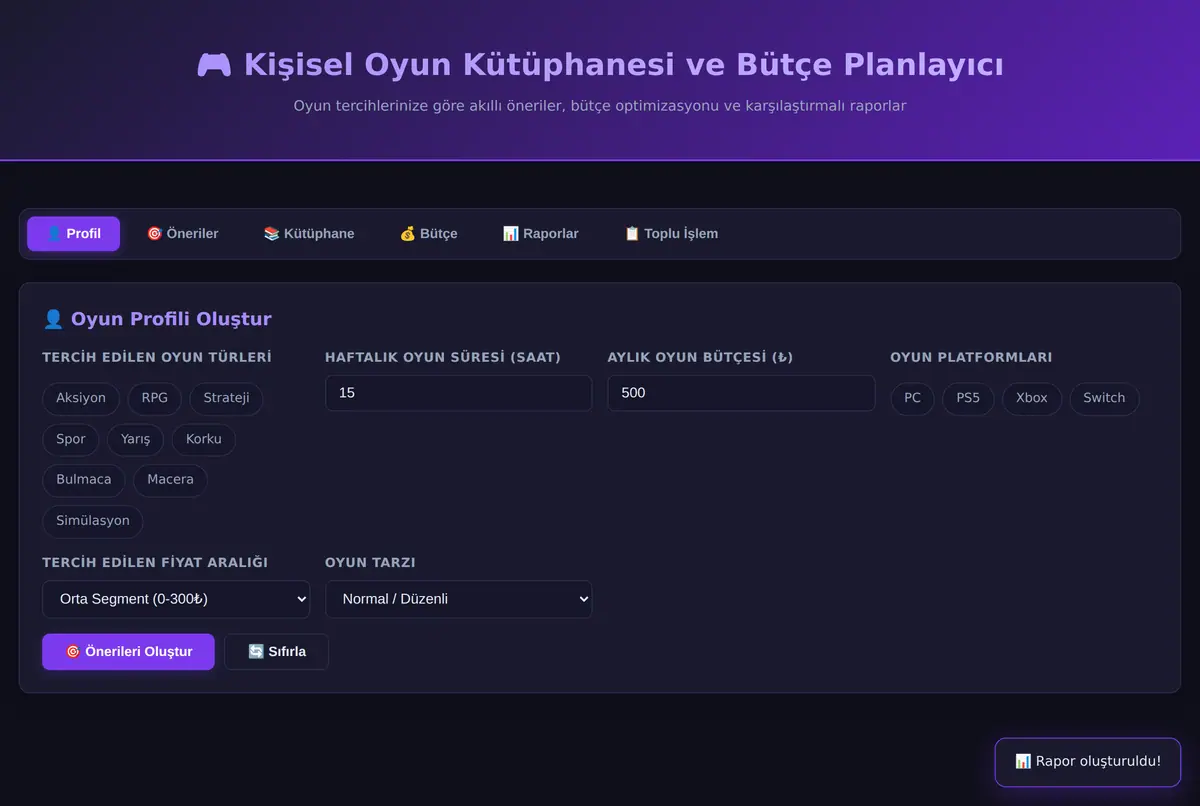Go to the Bütçe tab
This screenshot has width=1200, height=806.
coord(428,234)
